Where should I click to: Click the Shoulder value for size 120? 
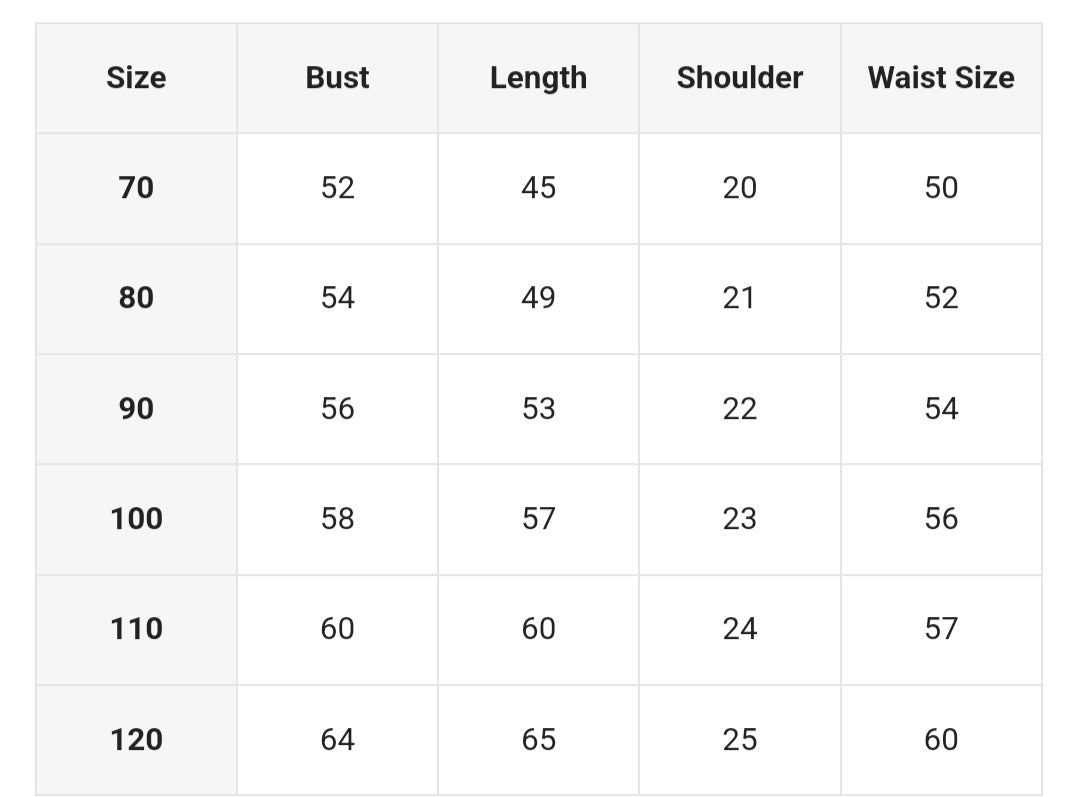coord(739,740)
